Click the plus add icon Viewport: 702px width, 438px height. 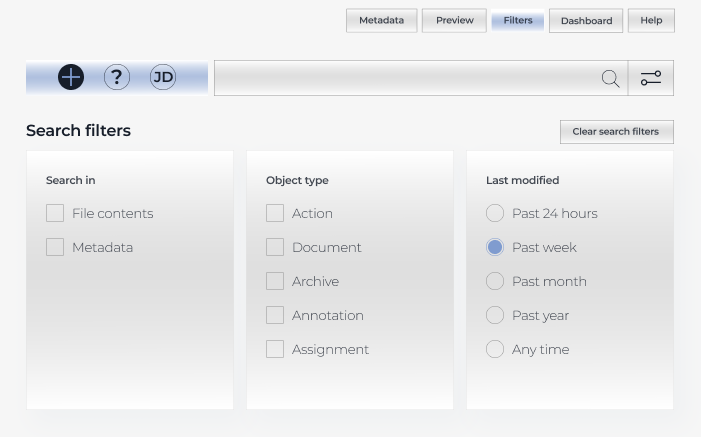coord(71,77)
